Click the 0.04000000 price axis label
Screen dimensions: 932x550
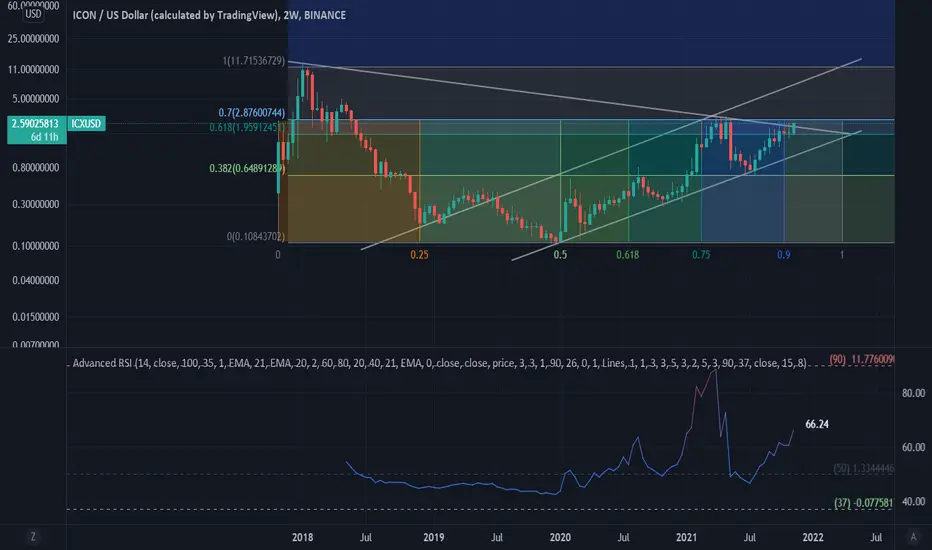click(36, 280)
